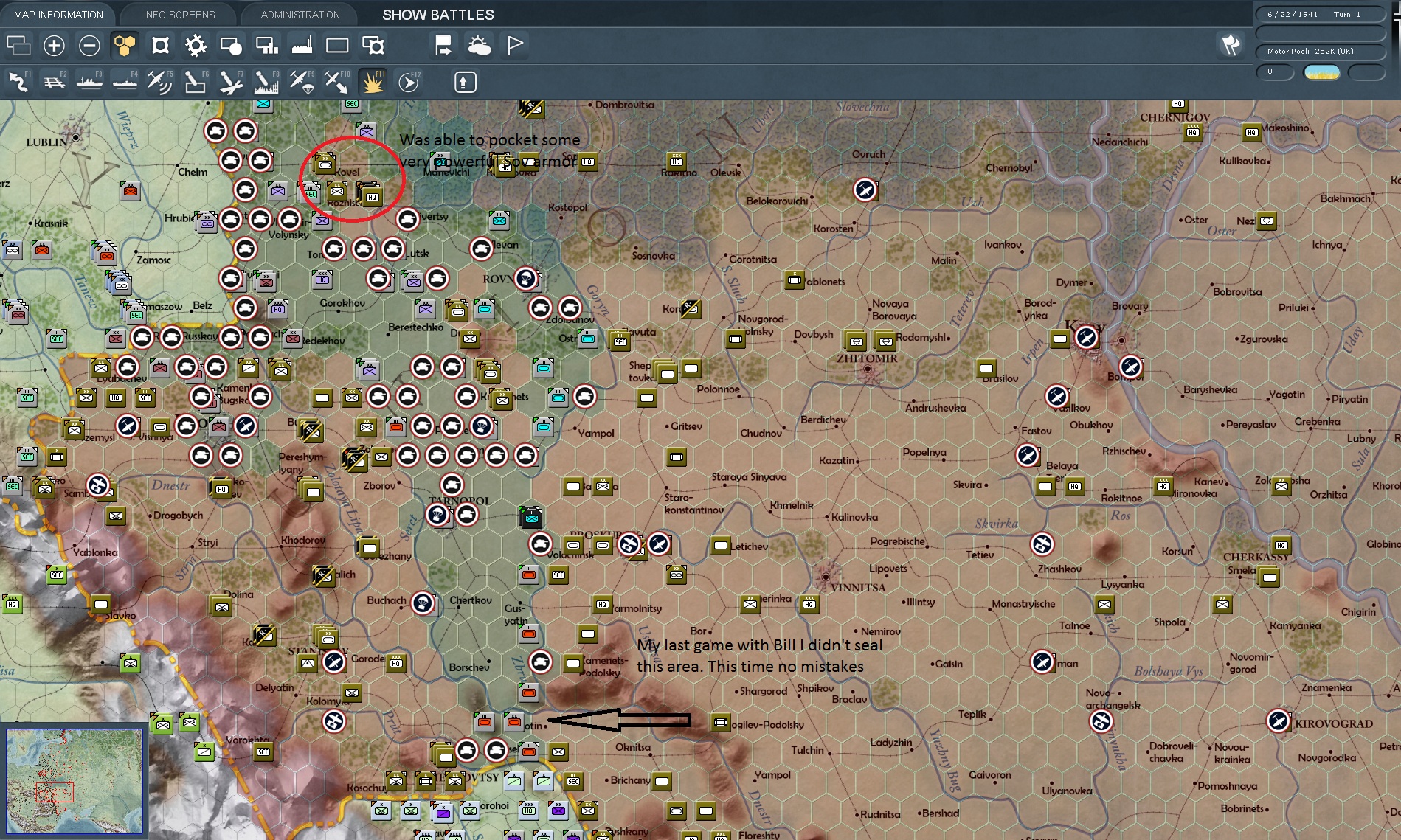This screenshot has height=840, width=1401.
Task: Click the Zhitomir city marker
Action: (868, 369)
